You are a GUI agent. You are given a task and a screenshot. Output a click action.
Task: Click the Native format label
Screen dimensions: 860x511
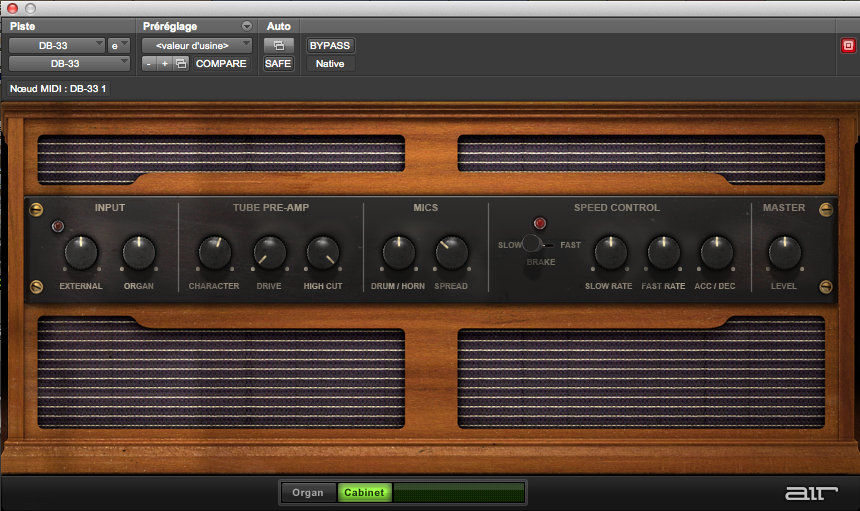pos(330,64)
